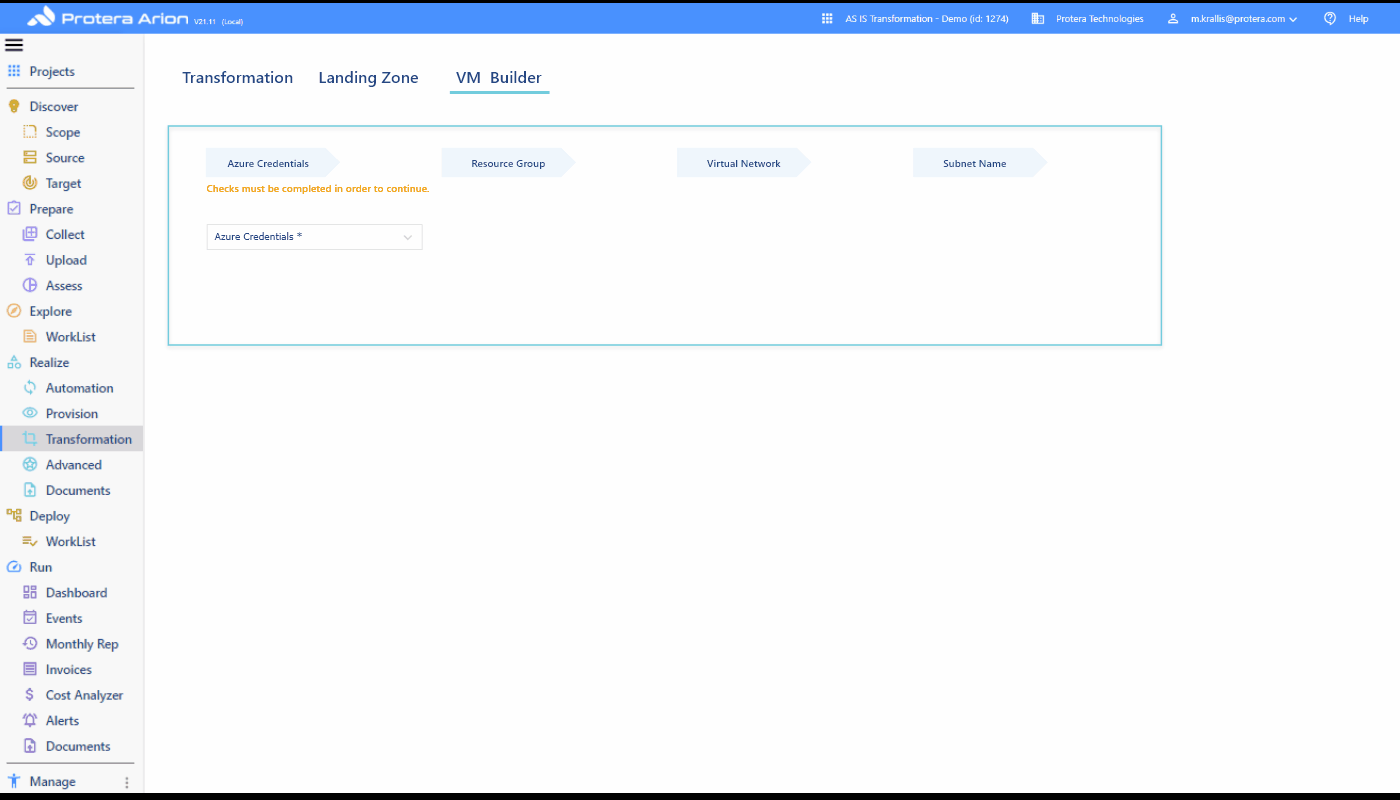Screen dimensions: 1400x800
Task: Click the Target icon in sidebar
Action: pos(30,183)
